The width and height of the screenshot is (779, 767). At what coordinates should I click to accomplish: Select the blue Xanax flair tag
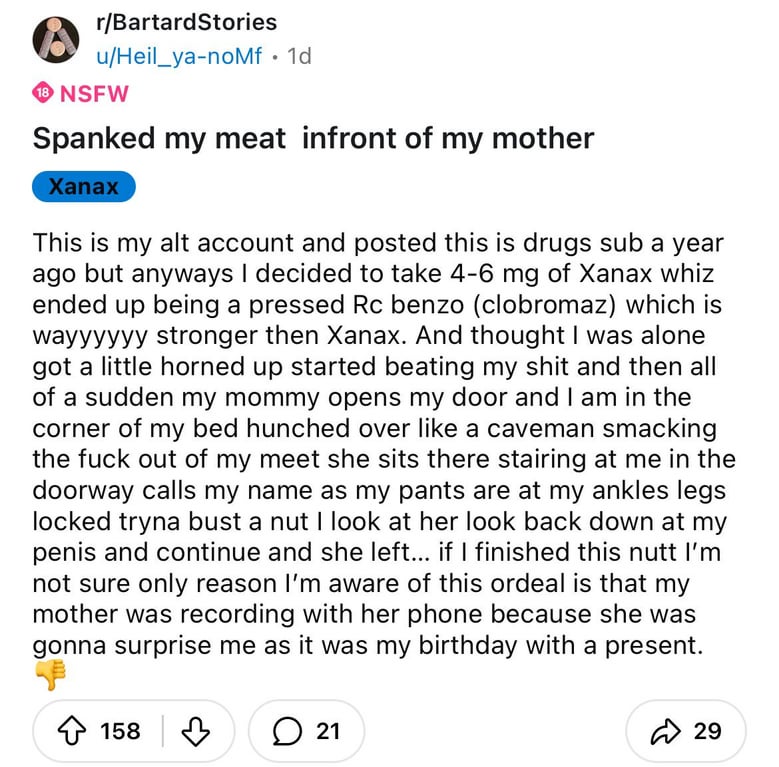[83, 187]
